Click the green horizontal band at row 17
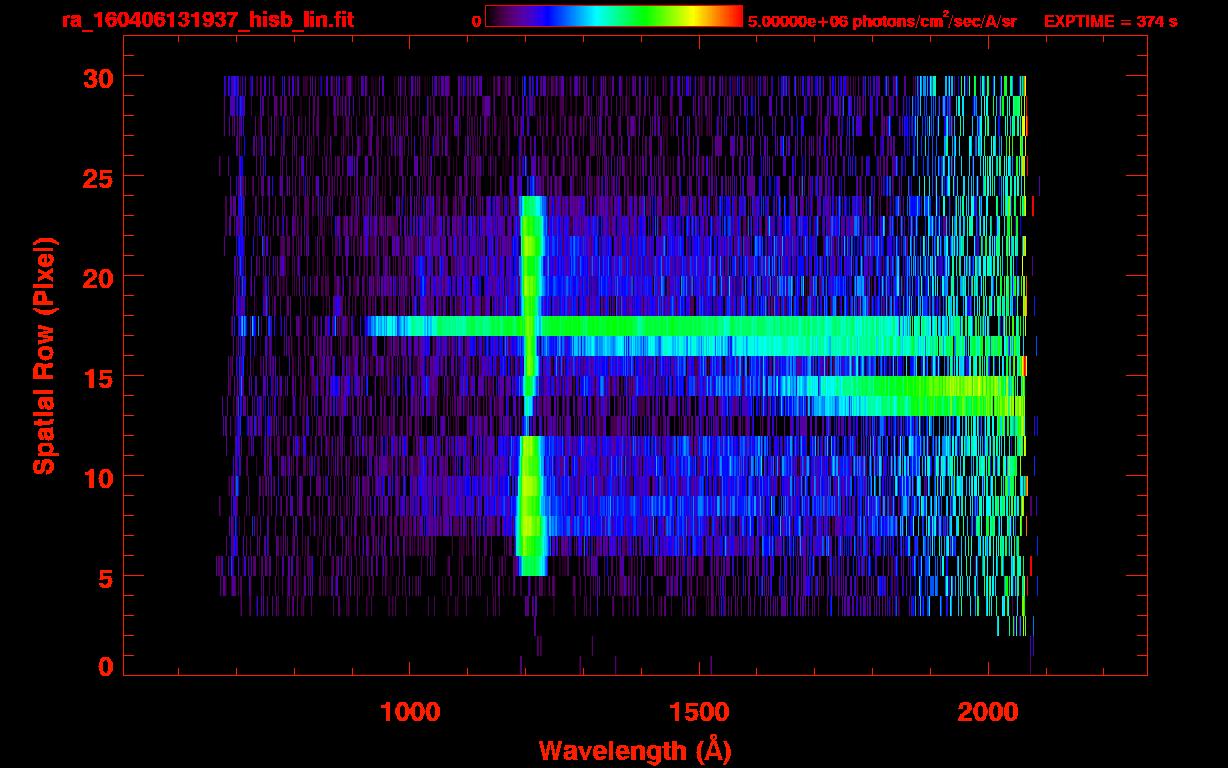 click(x=700, y=326)
